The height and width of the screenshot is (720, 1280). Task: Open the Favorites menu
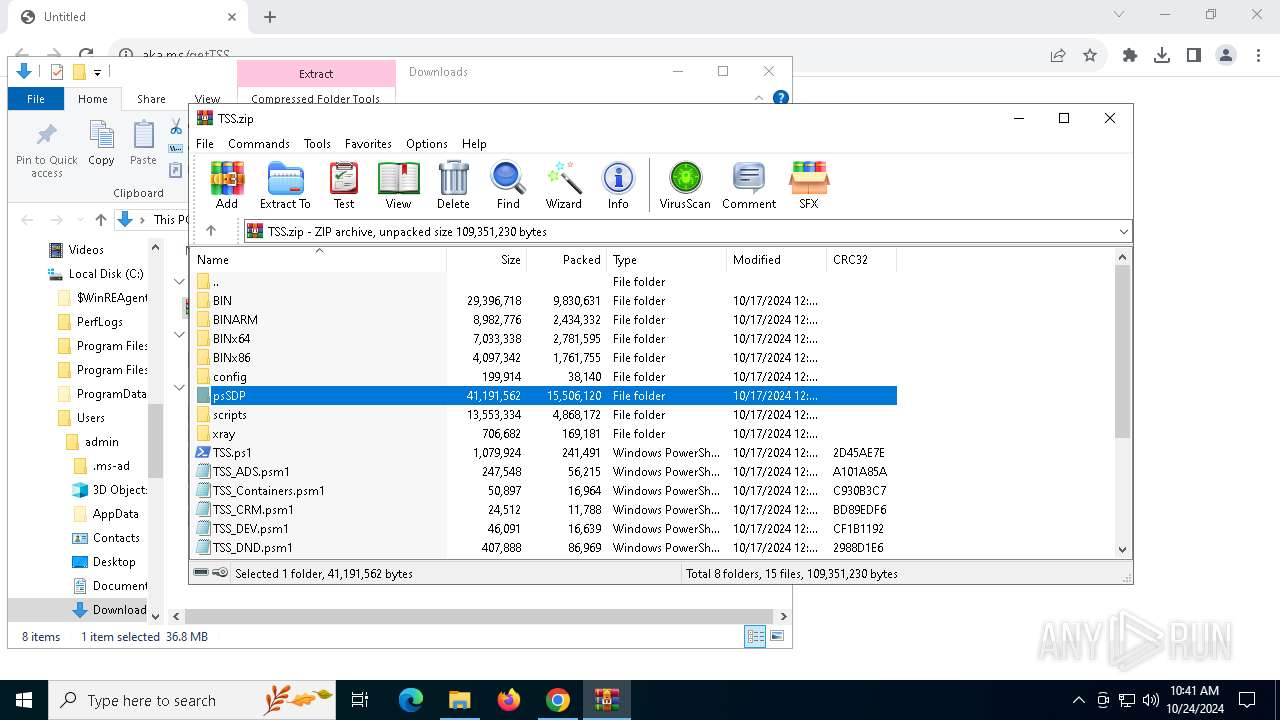(x=368, y=144)
